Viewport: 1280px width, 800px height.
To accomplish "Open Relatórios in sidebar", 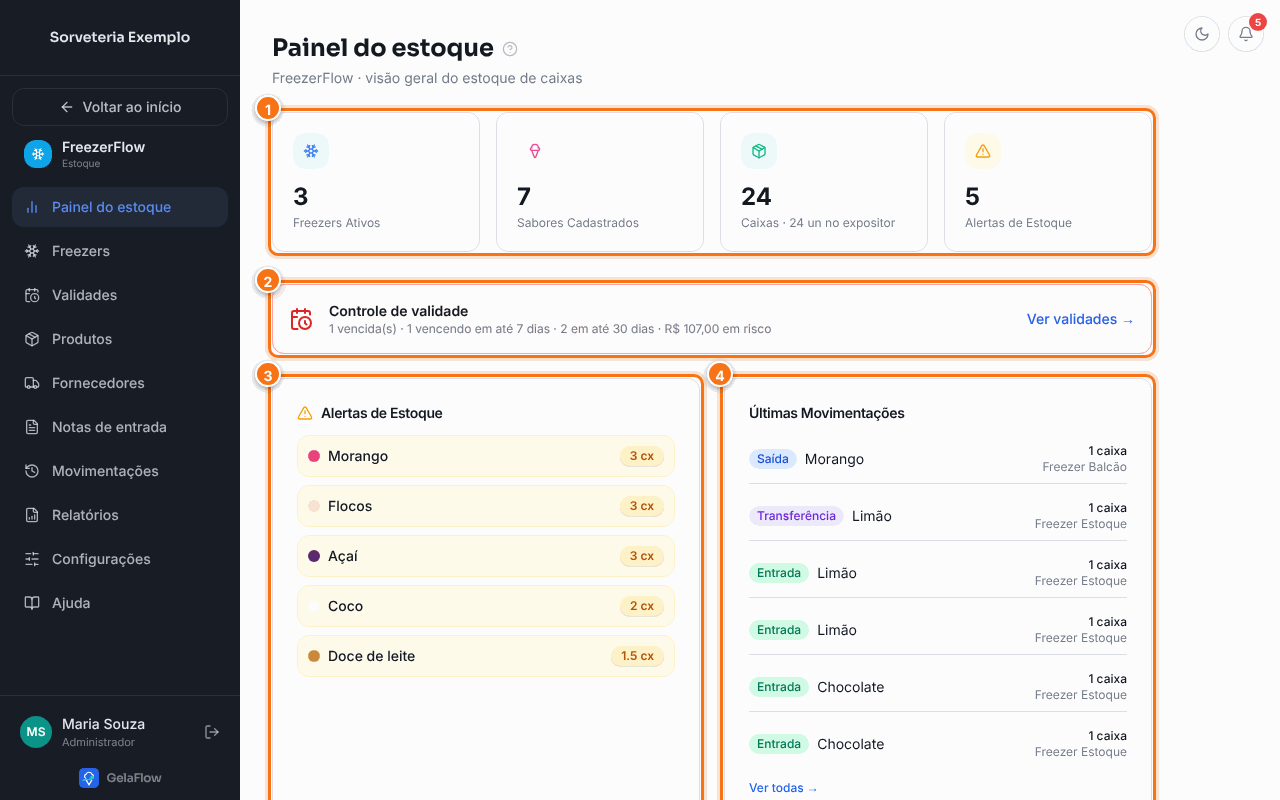I will (x=120, y=515).
